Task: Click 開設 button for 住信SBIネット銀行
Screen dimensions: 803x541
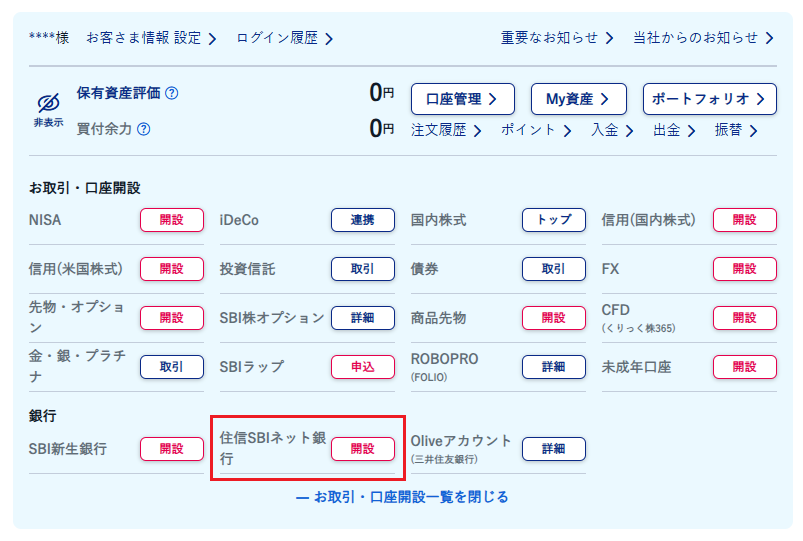Action: 363,449
